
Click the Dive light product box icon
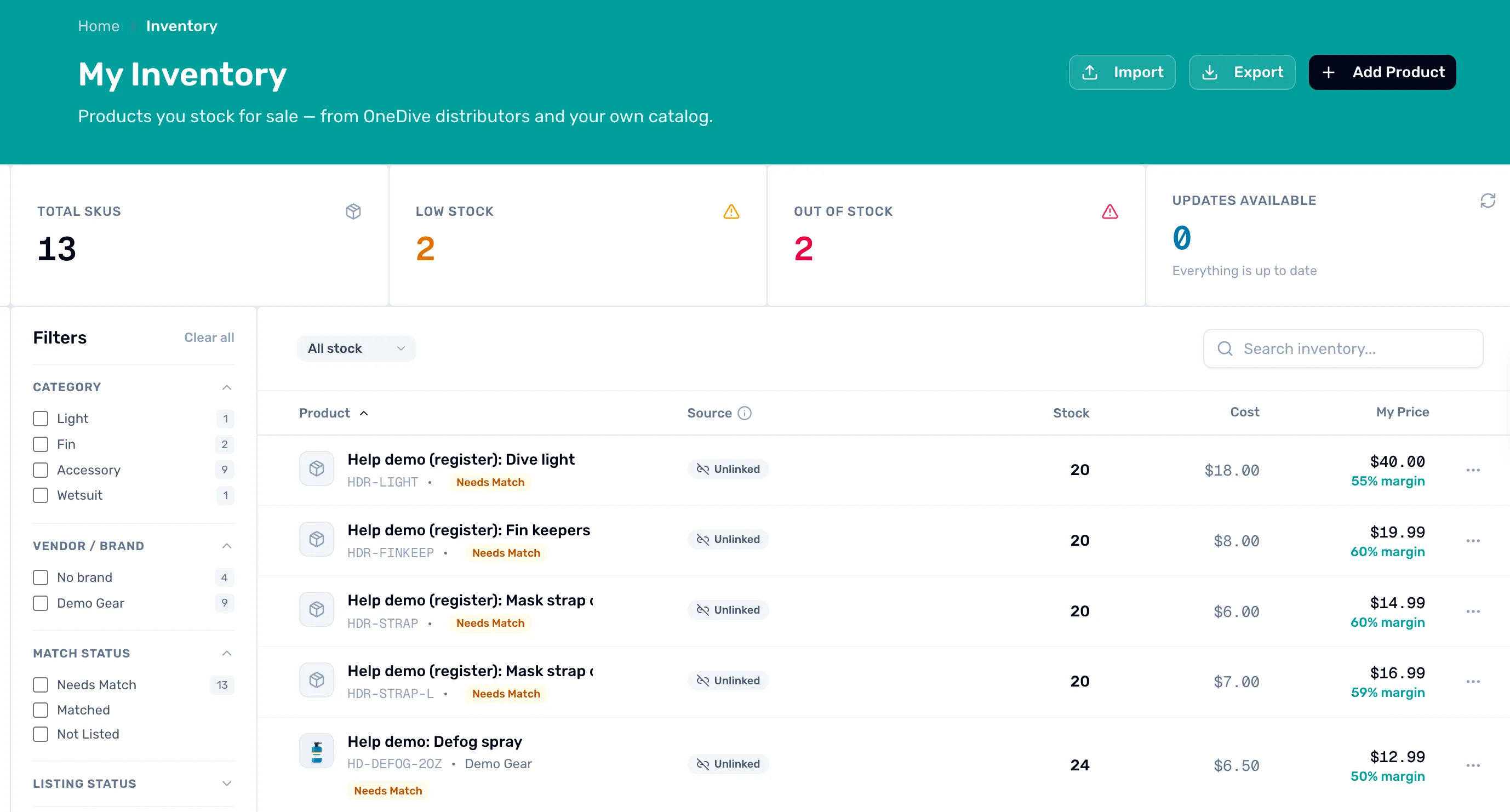[x=317, y=468]
